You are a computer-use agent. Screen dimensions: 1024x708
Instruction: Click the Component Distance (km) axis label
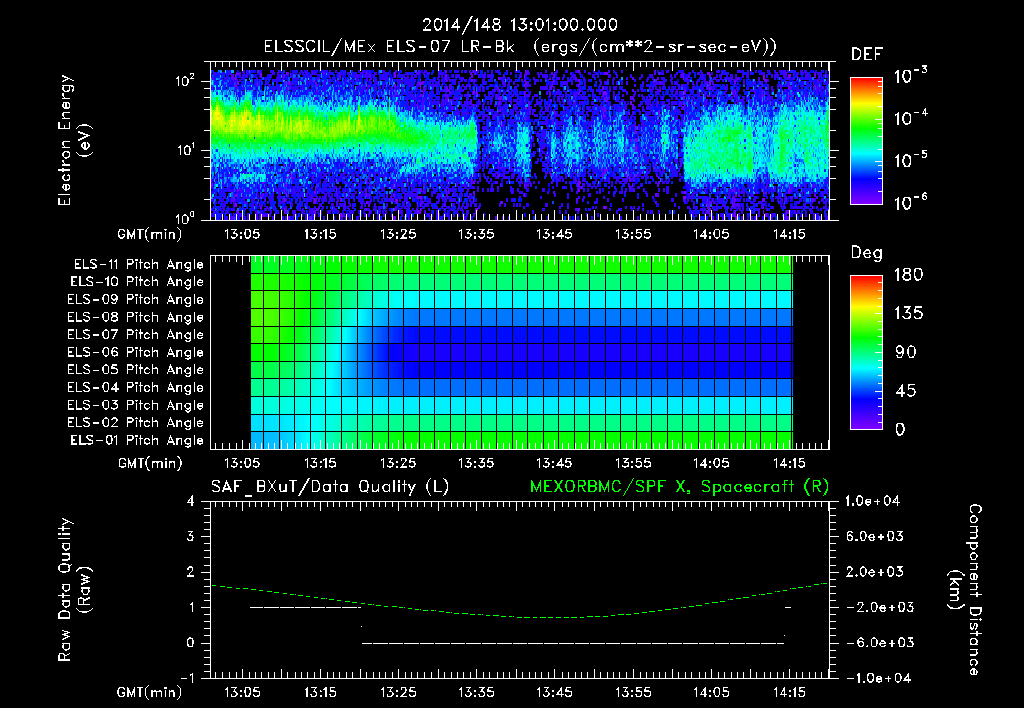965,590
